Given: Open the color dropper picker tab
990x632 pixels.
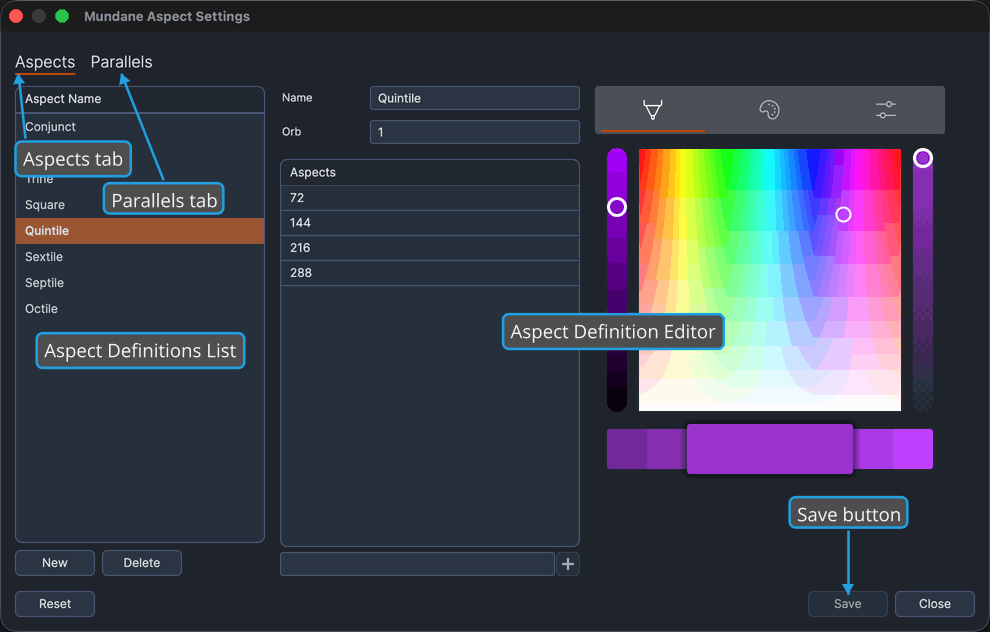Looking at the screenshot, I should click(653, 110).
